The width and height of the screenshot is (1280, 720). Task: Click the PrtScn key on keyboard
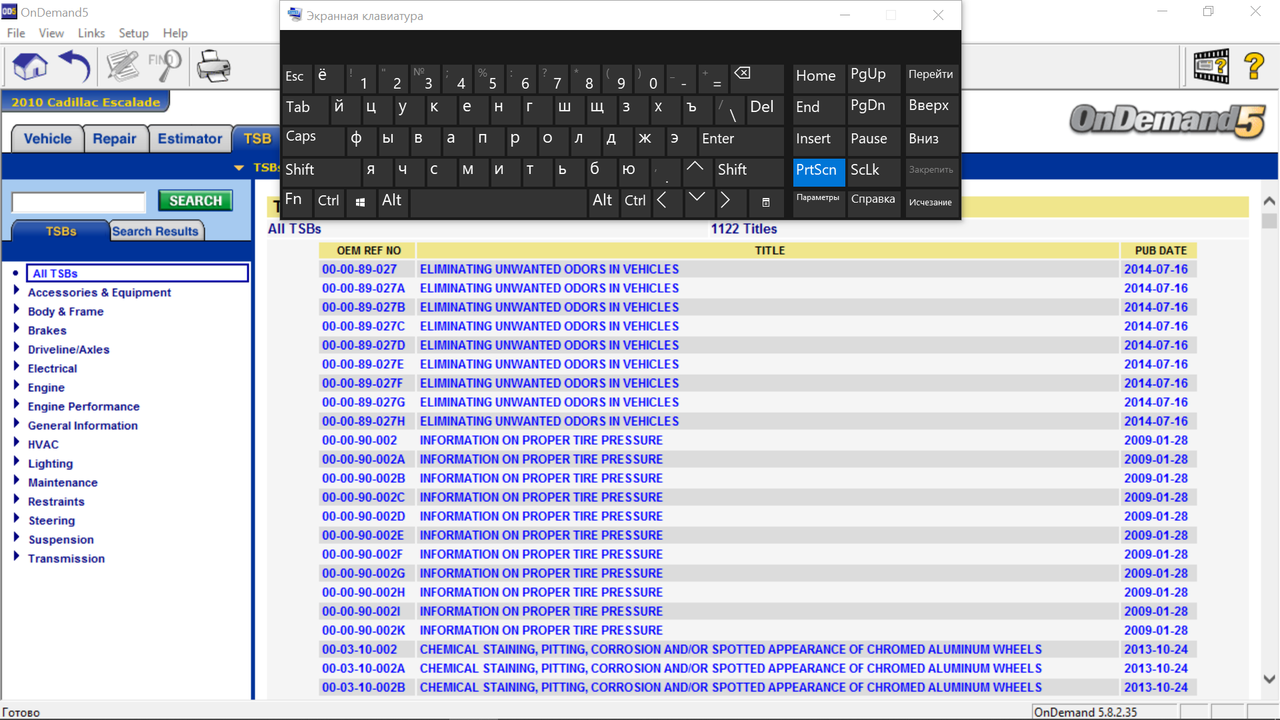818,171
